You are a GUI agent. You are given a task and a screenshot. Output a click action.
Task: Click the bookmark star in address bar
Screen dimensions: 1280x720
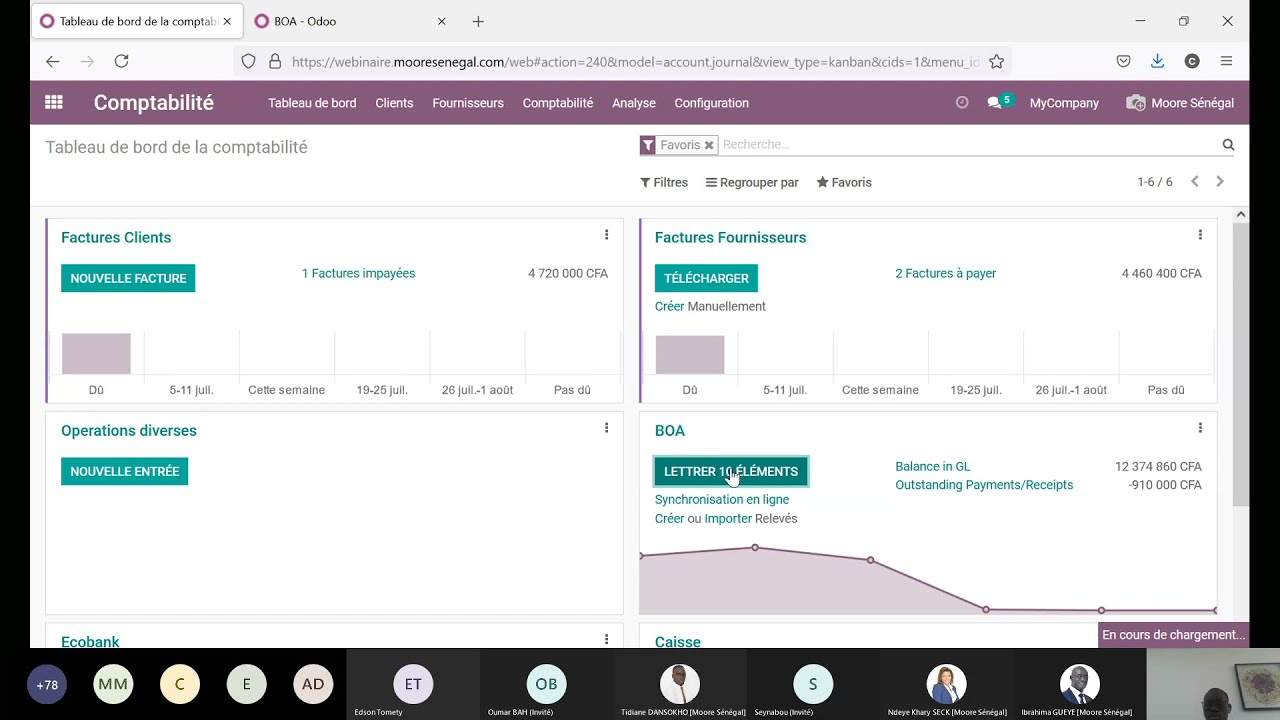[x=996, y=62]
